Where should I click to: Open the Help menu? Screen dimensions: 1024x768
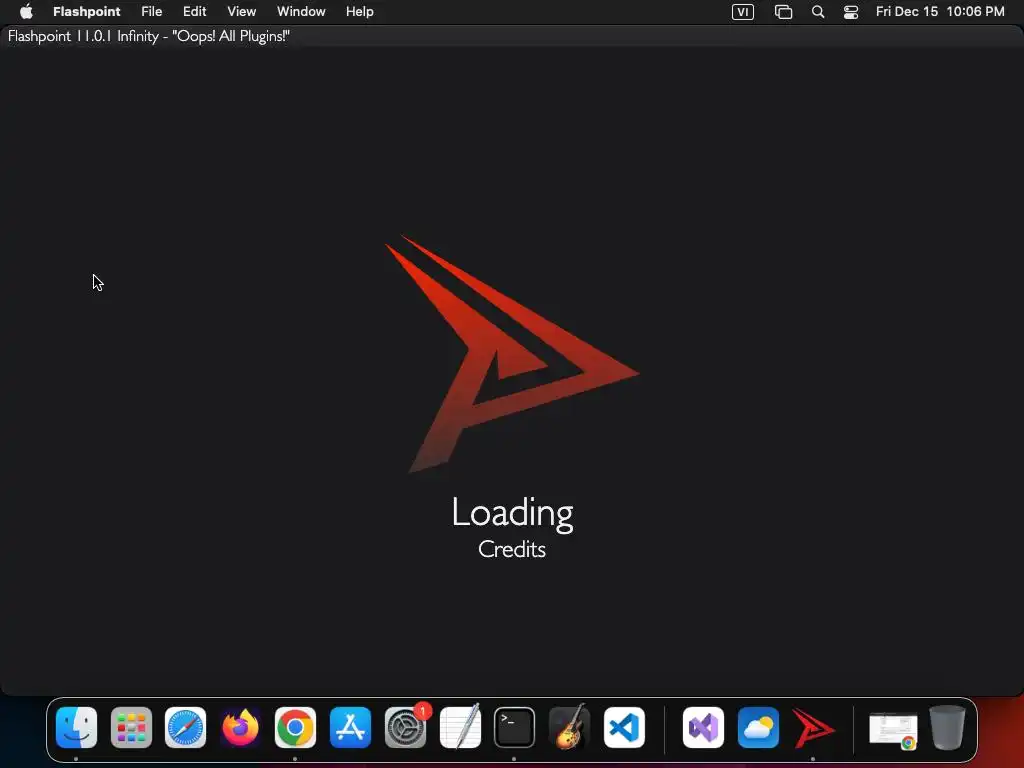(x=360, y=12)
